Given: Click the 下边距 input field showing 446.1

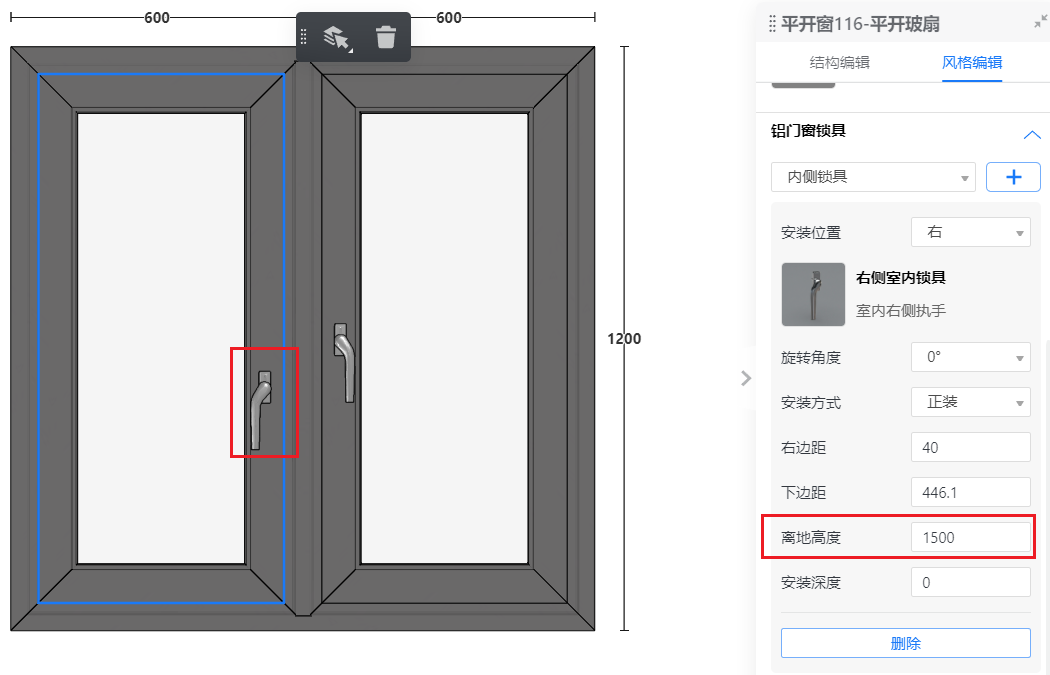Looking at the screenshot, I should pyautogui.click(x=970, y=492).
